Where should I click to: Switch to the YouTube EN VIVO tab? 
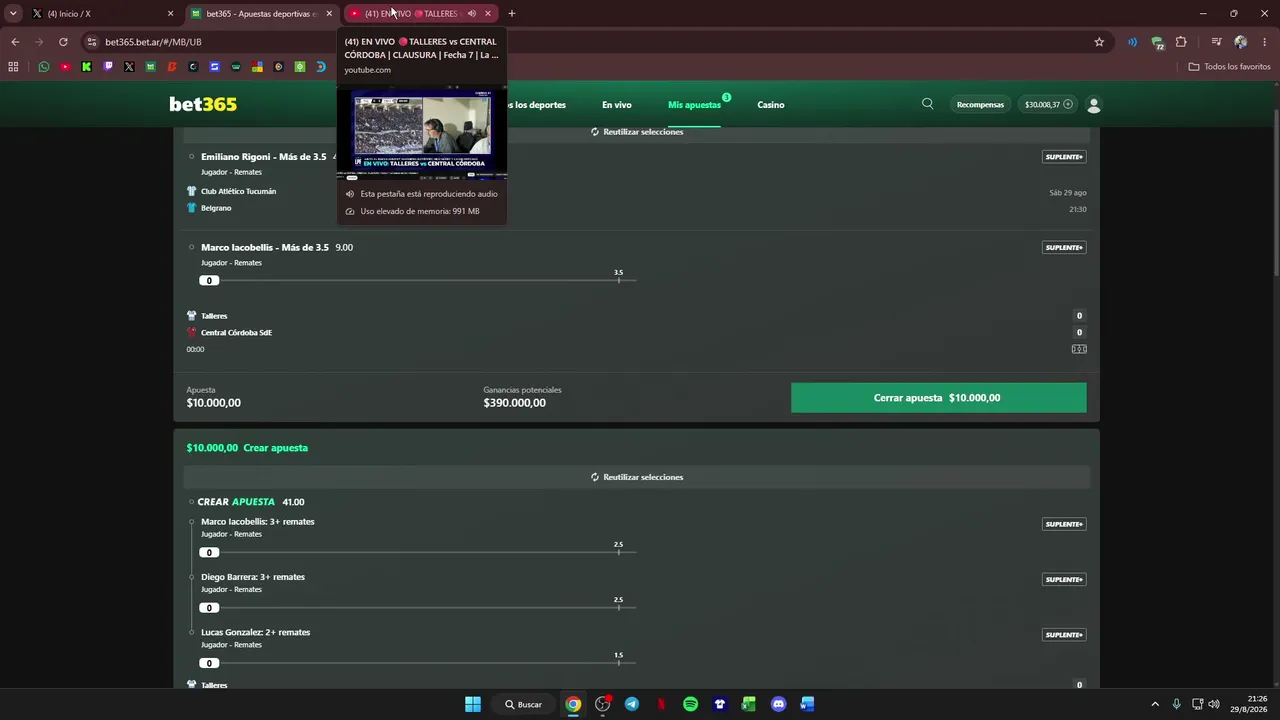click(421, 13)
